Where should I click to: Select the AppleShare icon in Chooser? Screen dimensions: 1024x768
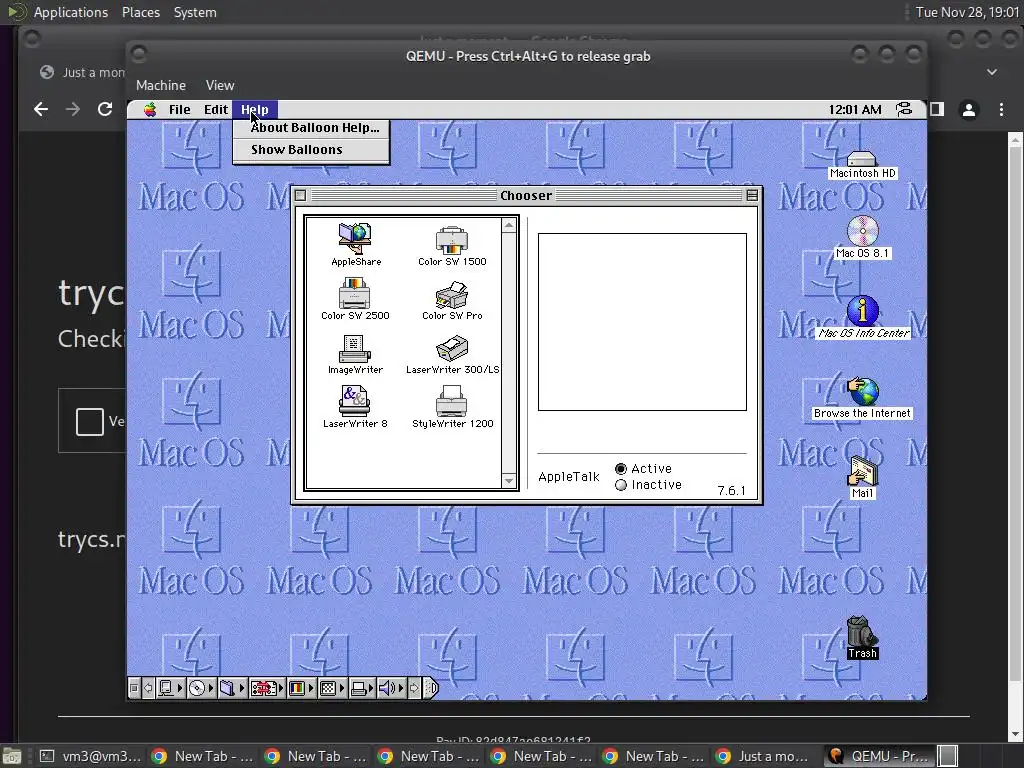(355, 244)
